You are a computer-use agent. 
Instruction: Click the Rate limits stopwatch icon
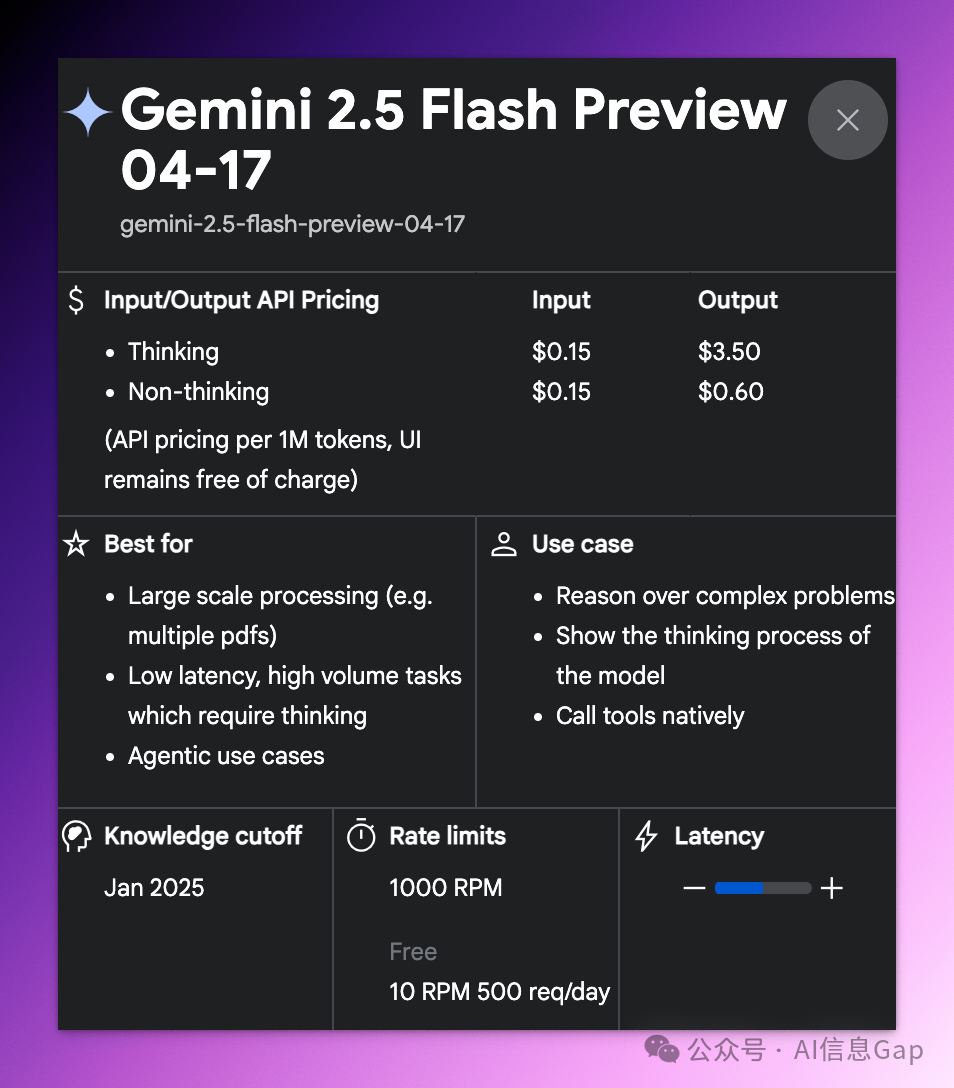361,835
